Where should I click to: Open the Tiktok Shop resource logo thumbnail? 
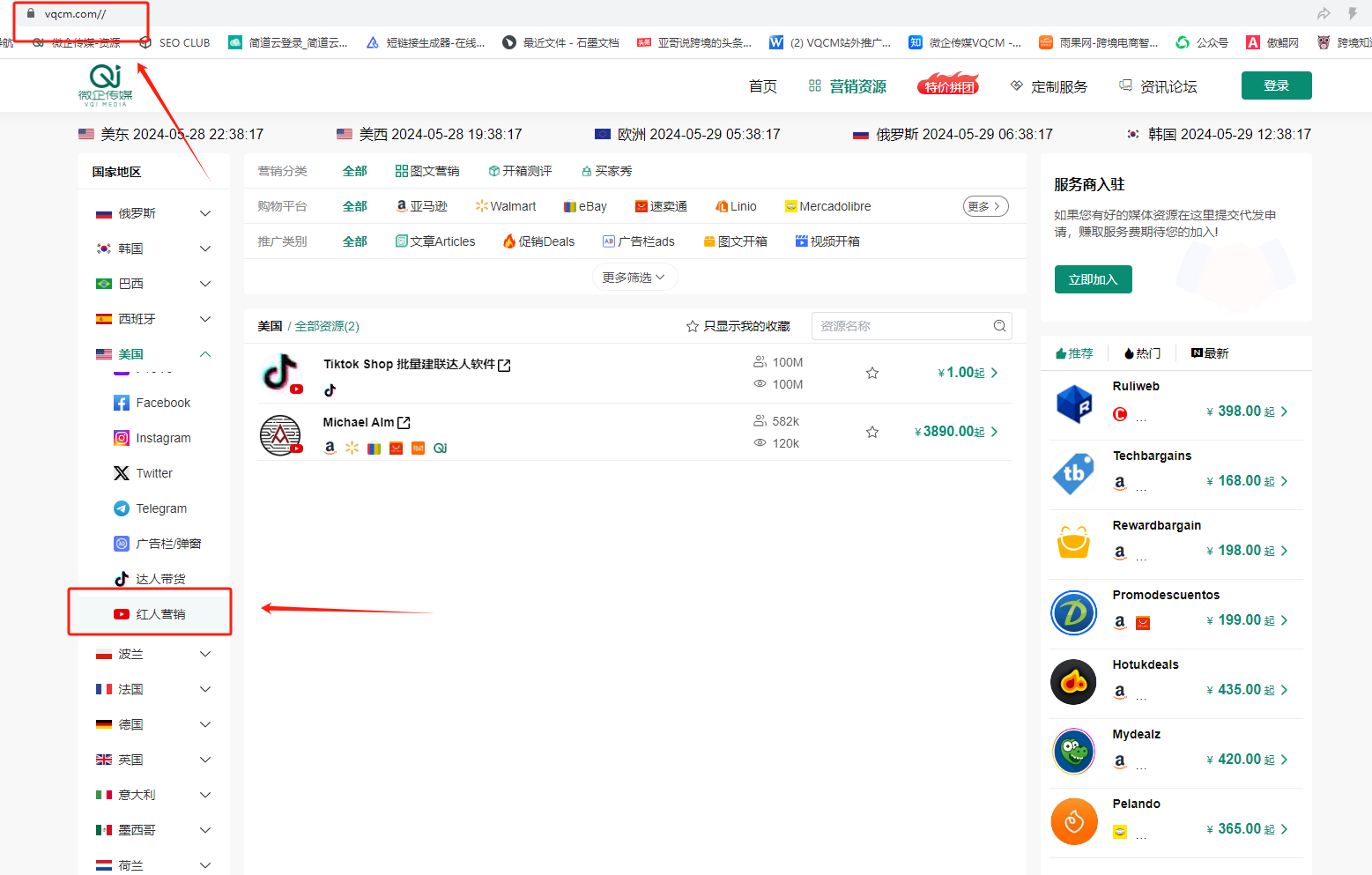[x=281, y=373]
